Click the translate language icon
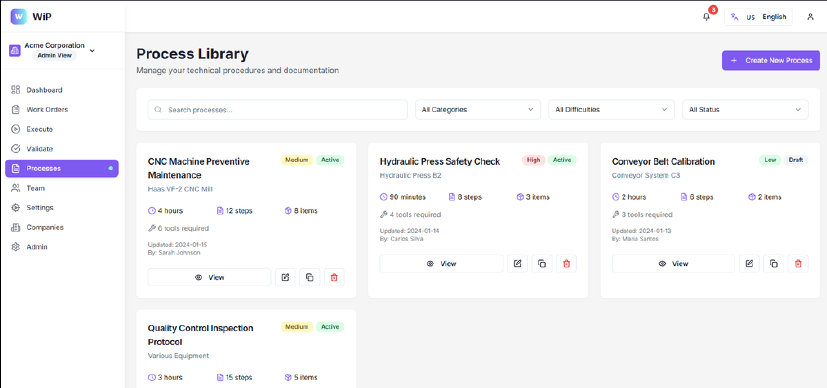827x388 pixels. (x=734, y=17)
